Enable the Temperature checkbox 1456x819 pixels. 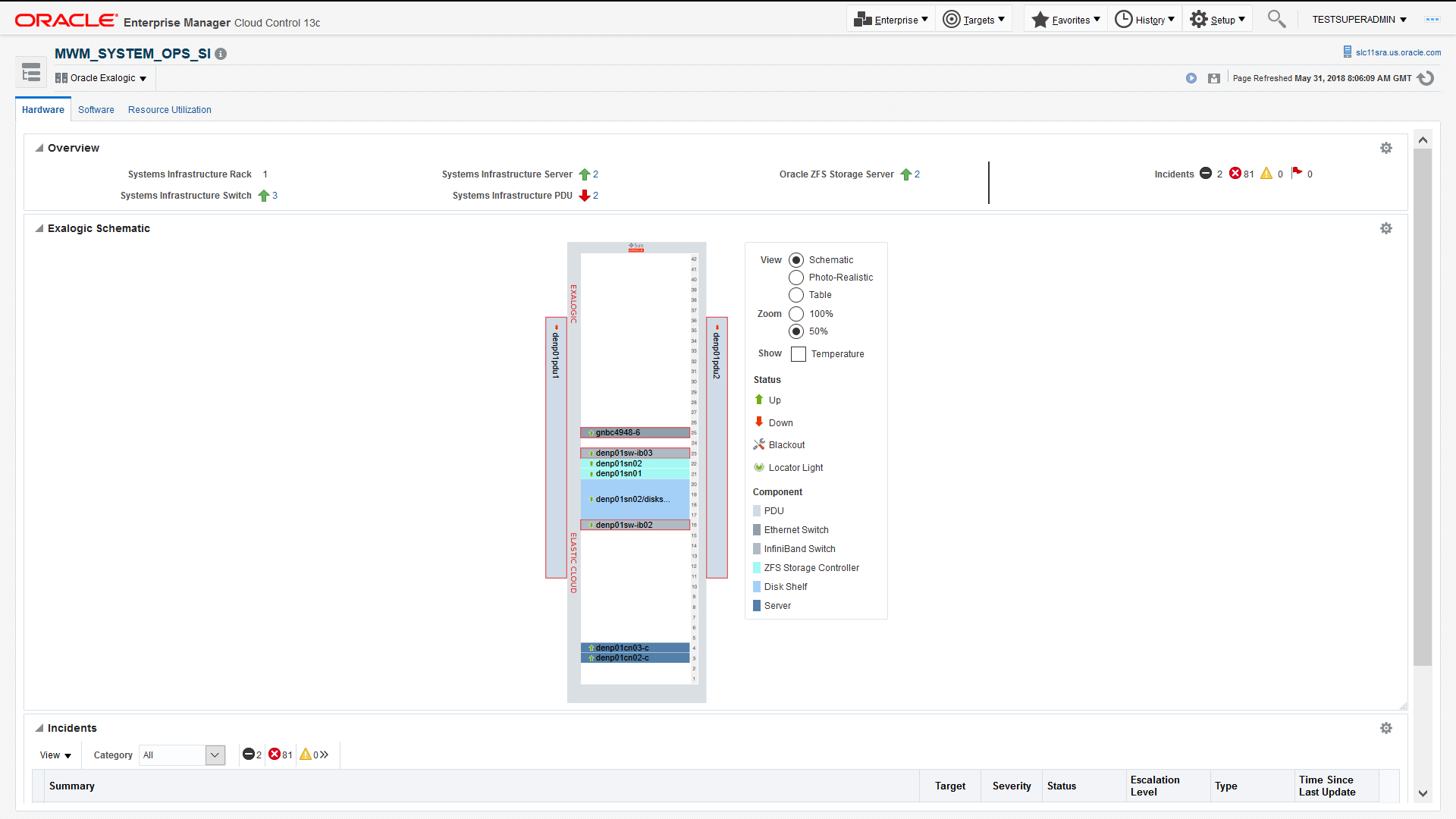click(798, 354)
